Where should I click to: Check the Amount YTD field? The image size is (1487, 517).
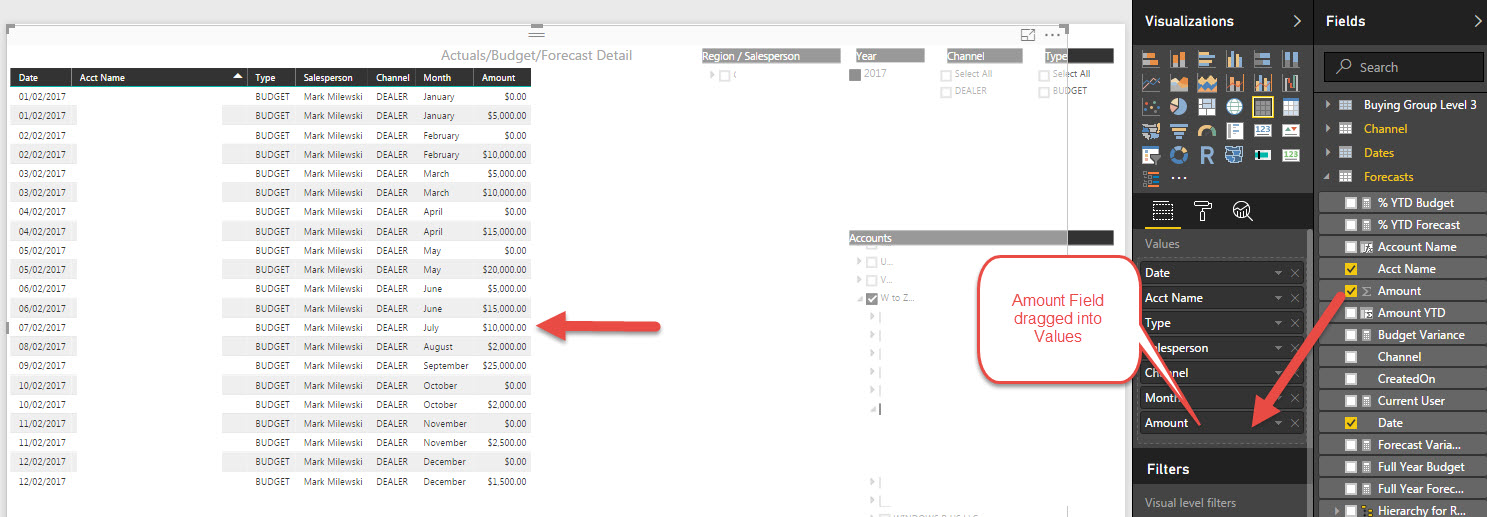pos(1351,313)
